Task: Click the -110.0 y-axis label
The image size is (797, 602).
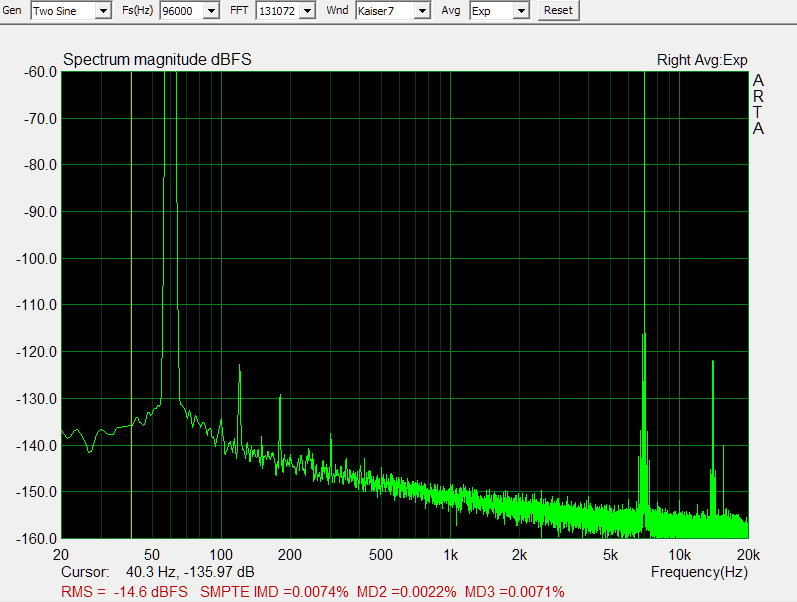Action: click(37, 305)
